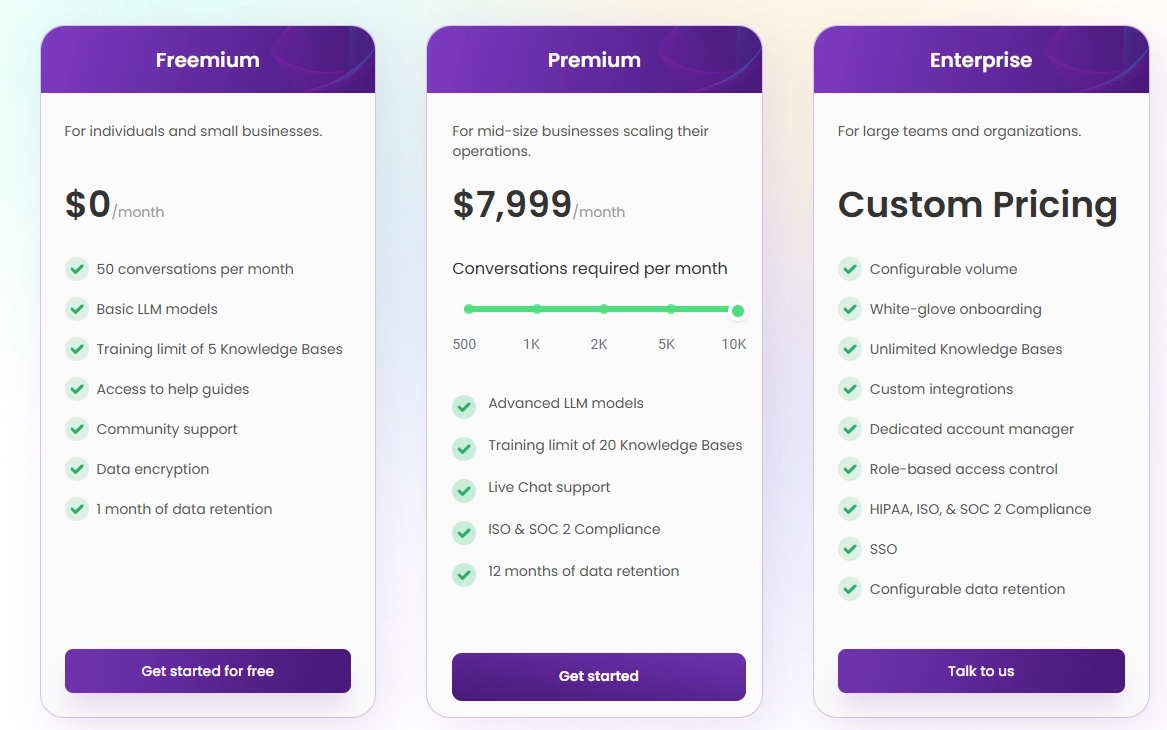Click checkmark icon beside White-glove onboarding
The image size is (1167, 730).
(850, 309)
